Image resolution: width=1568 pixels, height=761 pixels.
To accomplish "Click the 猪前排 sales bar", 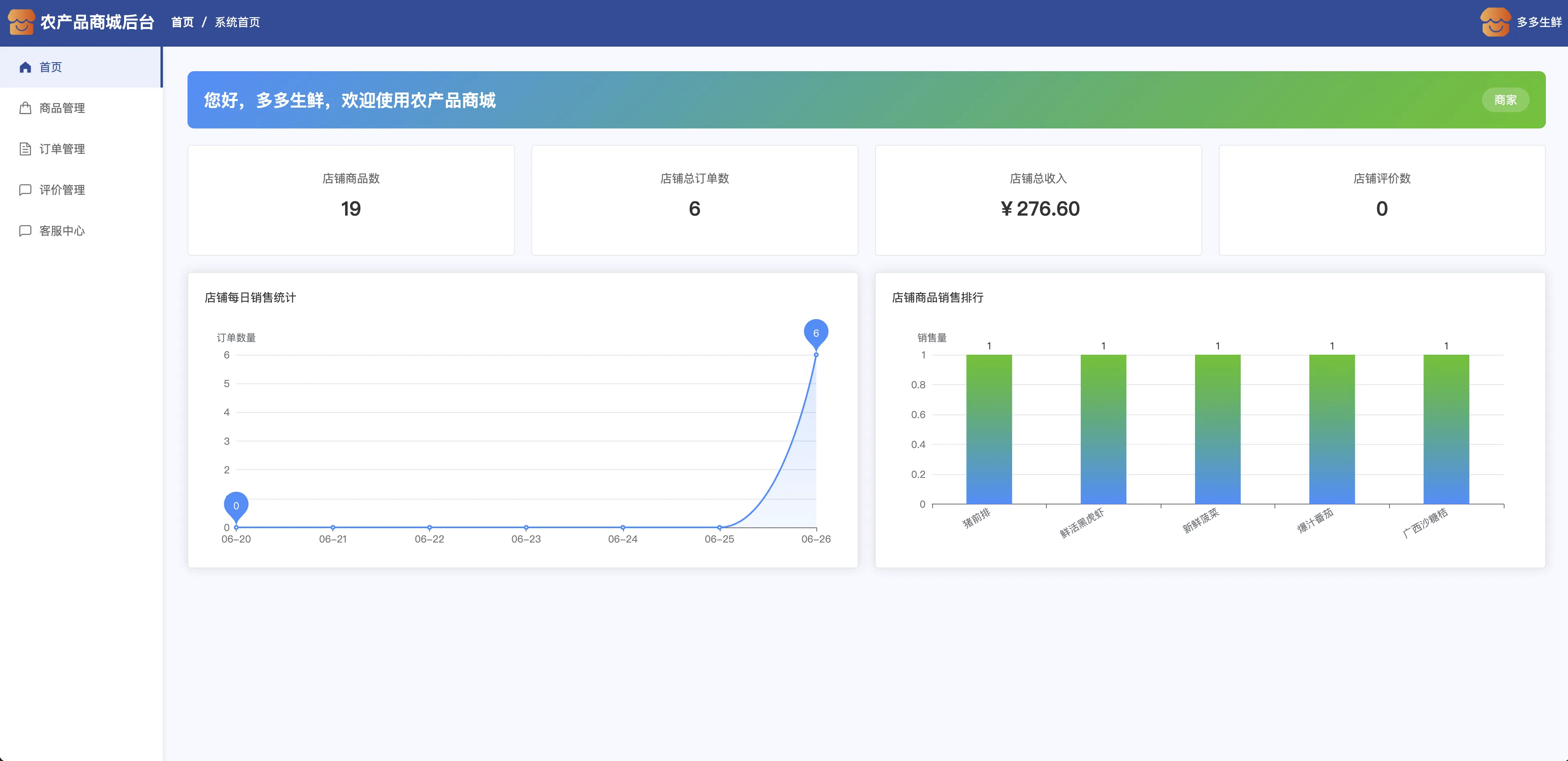I will pyautogui.click(x=989, y=429).
